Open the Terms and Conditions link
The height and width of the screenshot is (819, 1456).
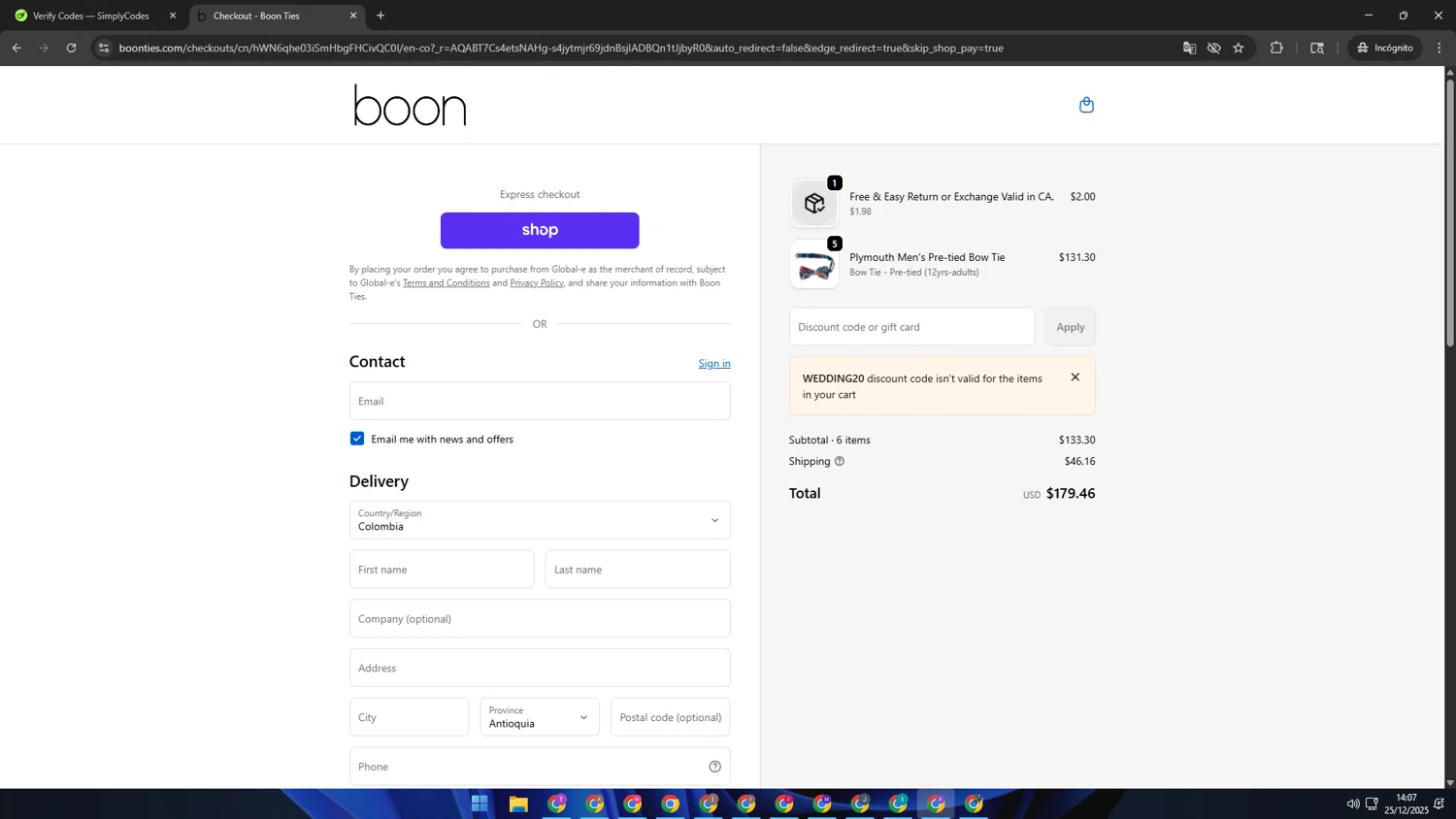click(446, 282)
